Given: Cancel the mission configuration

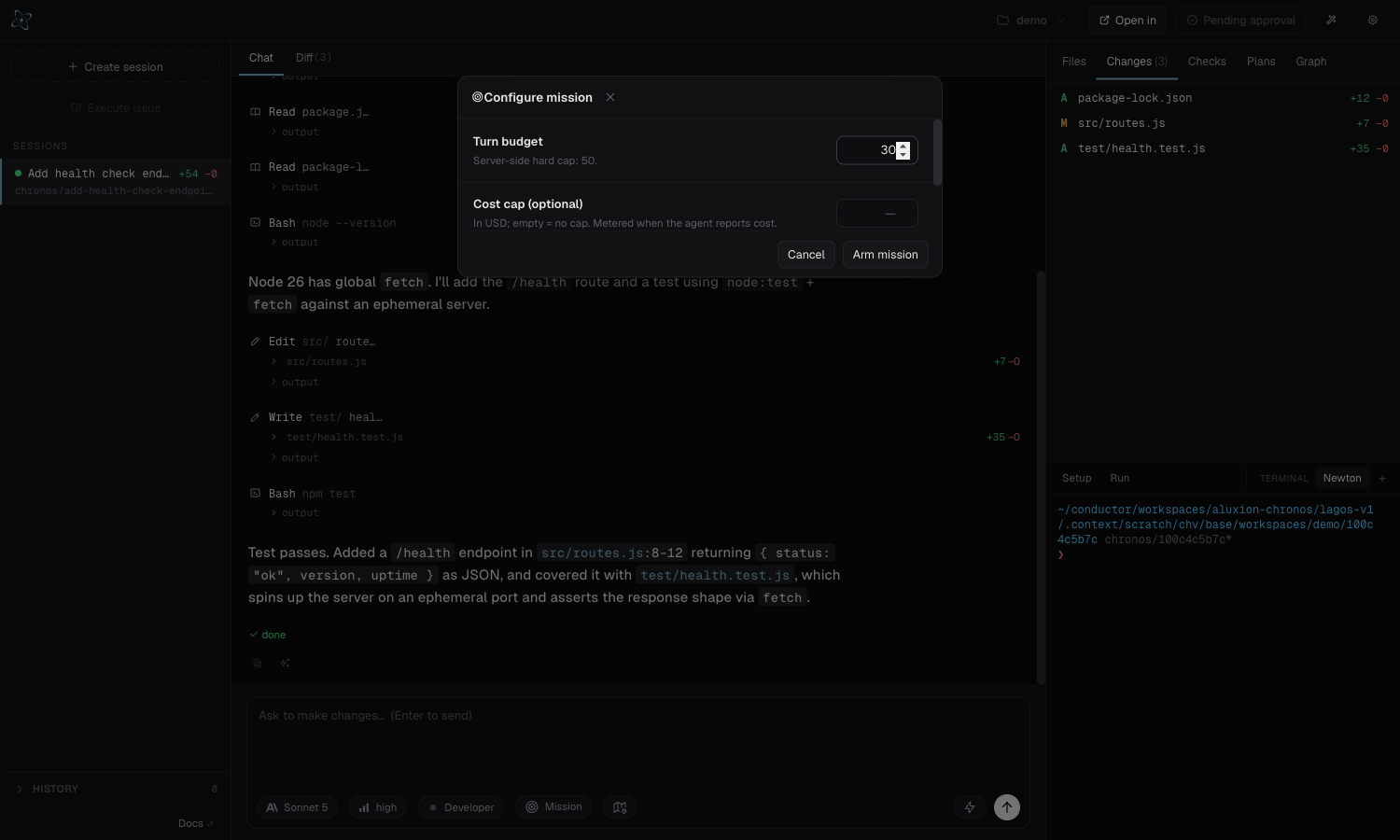Looking at the screenshot, I should pyautogui.click(x=805, y=255).
